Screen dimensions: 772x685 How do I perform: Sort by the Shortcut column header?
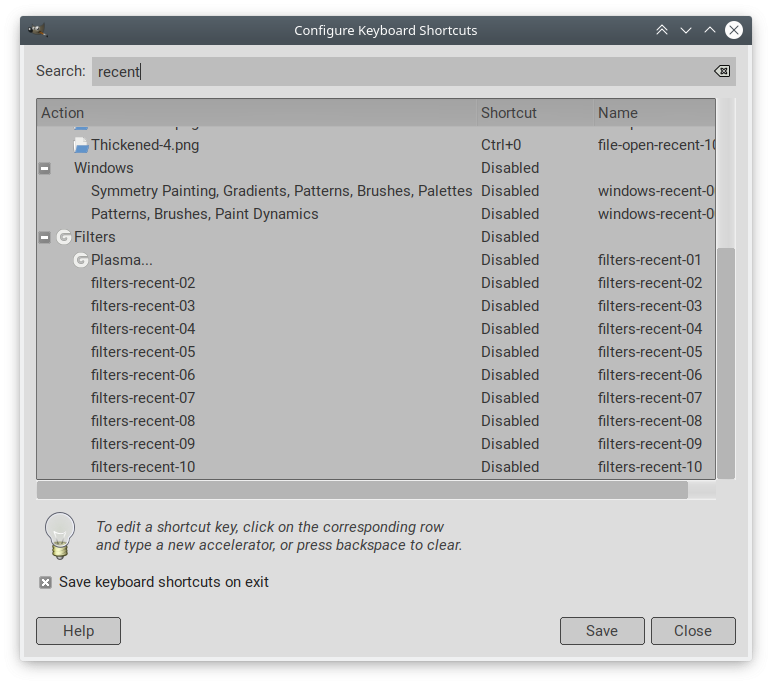[x=535, y=113]
